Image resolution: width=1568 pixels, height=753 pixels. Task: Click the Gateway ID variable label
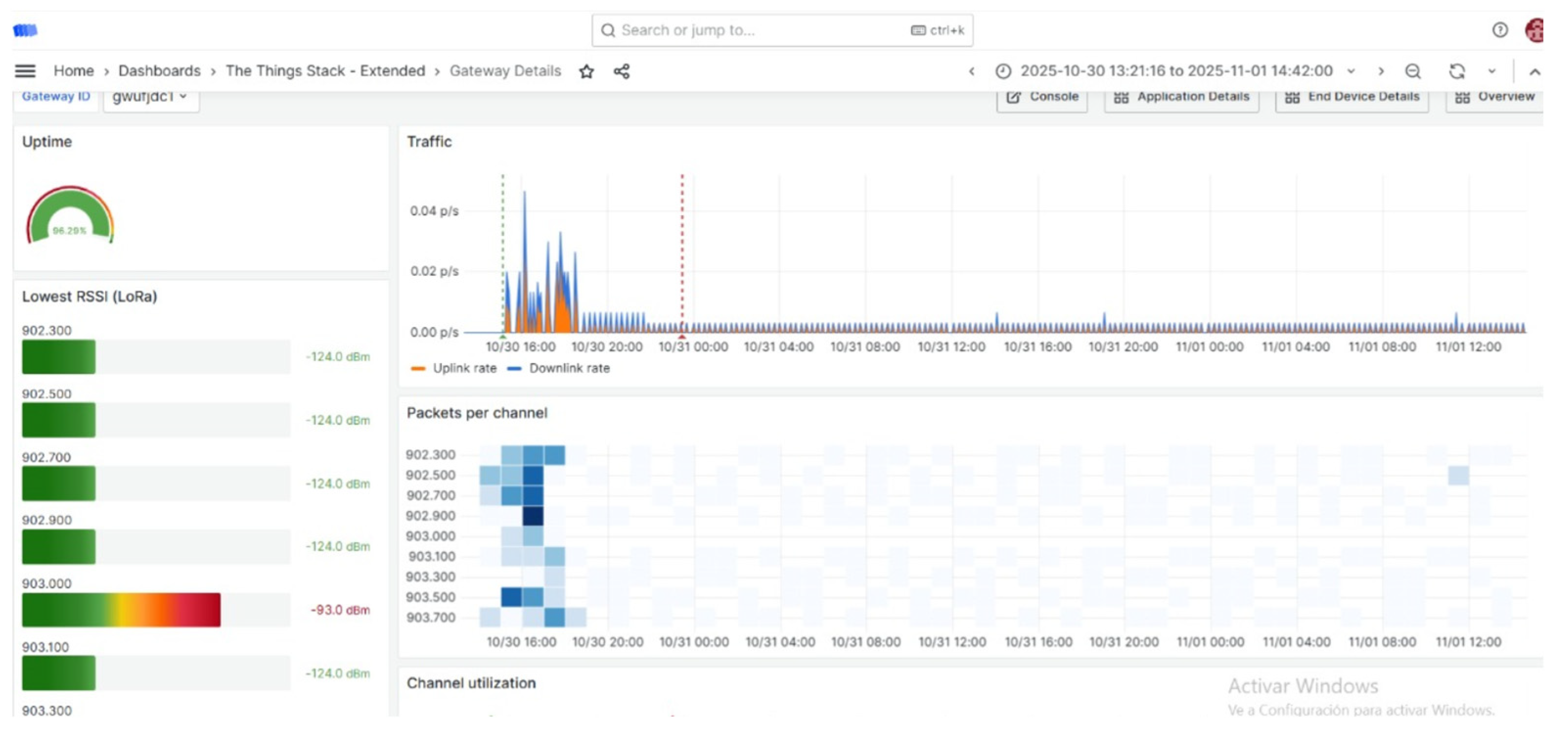(56, 97)
